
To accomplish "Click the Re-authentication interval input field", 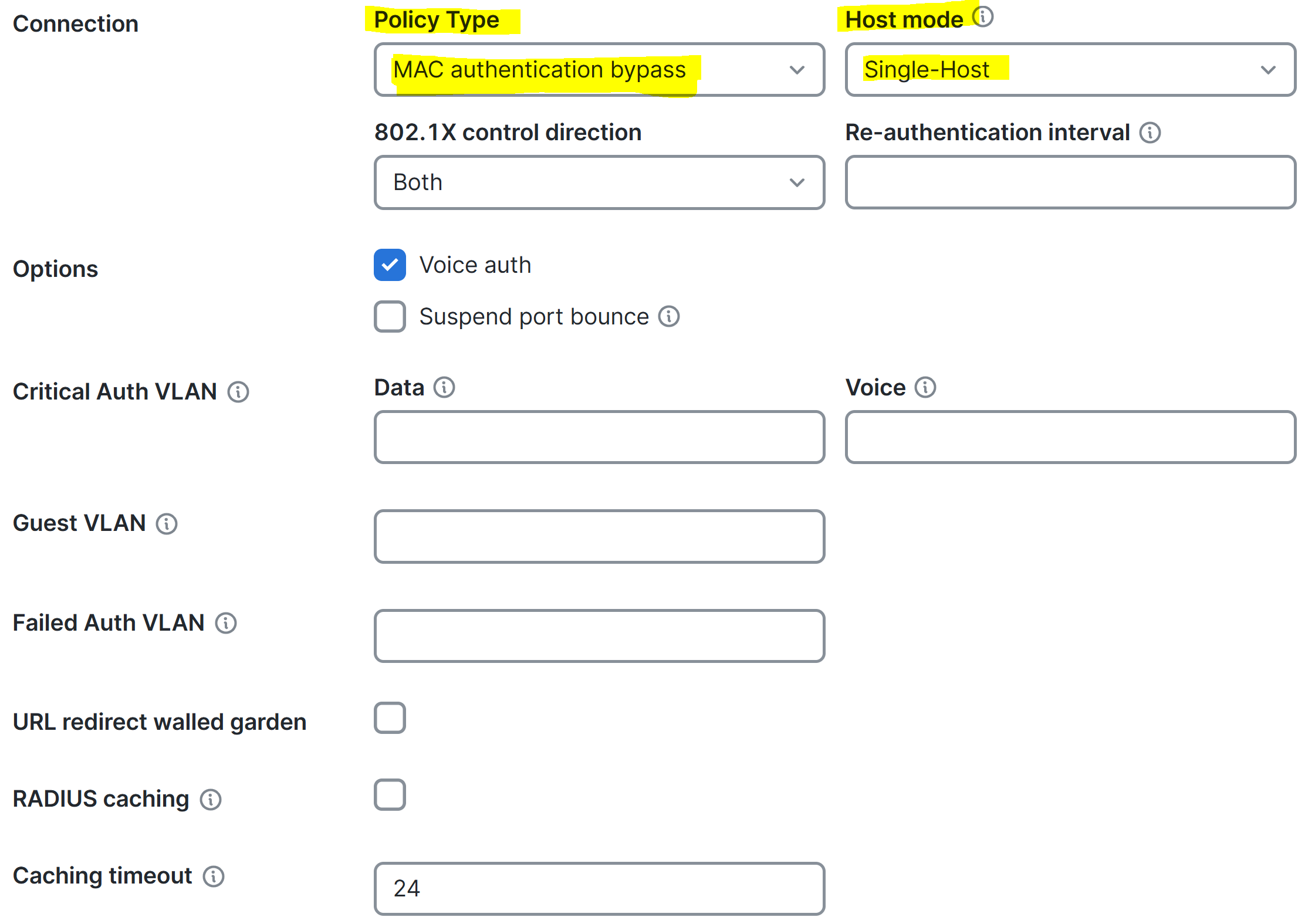I will (x=1070, y=182).
